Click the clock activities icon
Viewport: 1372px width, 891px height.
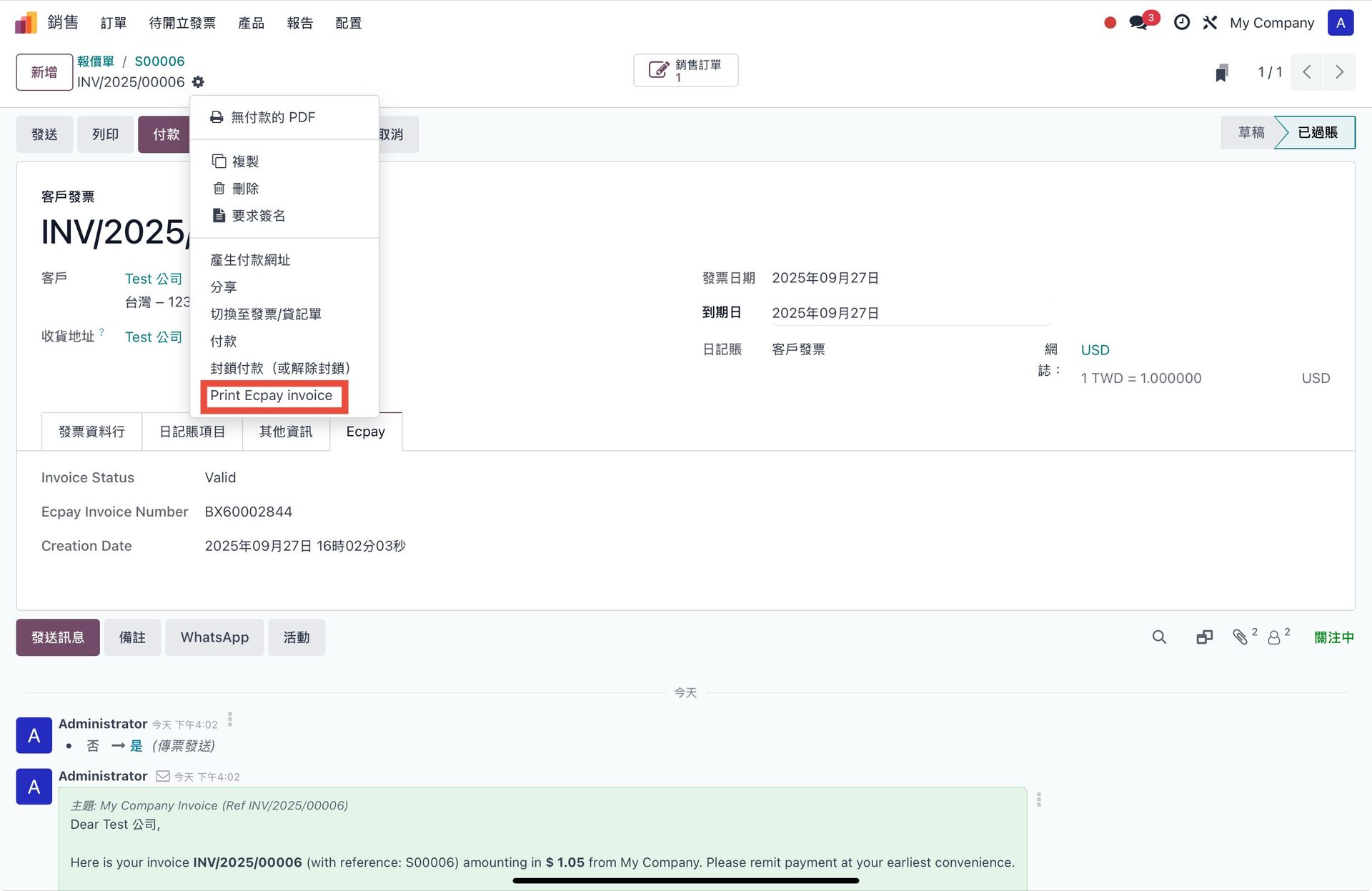[x=1182, y=23]
